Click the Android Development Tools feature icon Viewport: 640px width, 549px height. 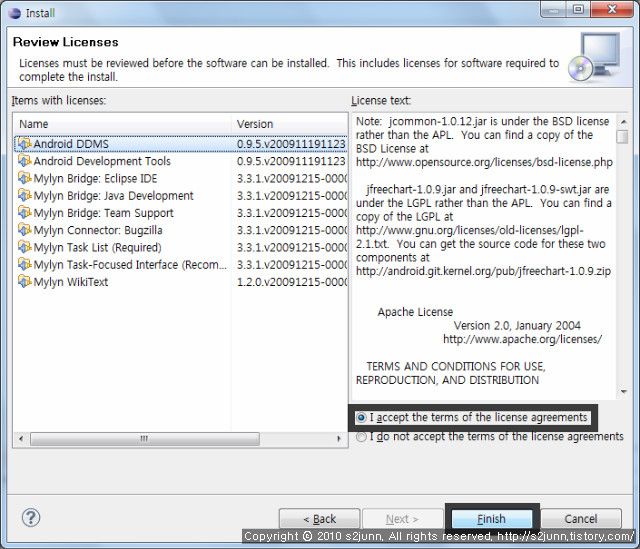24,161
